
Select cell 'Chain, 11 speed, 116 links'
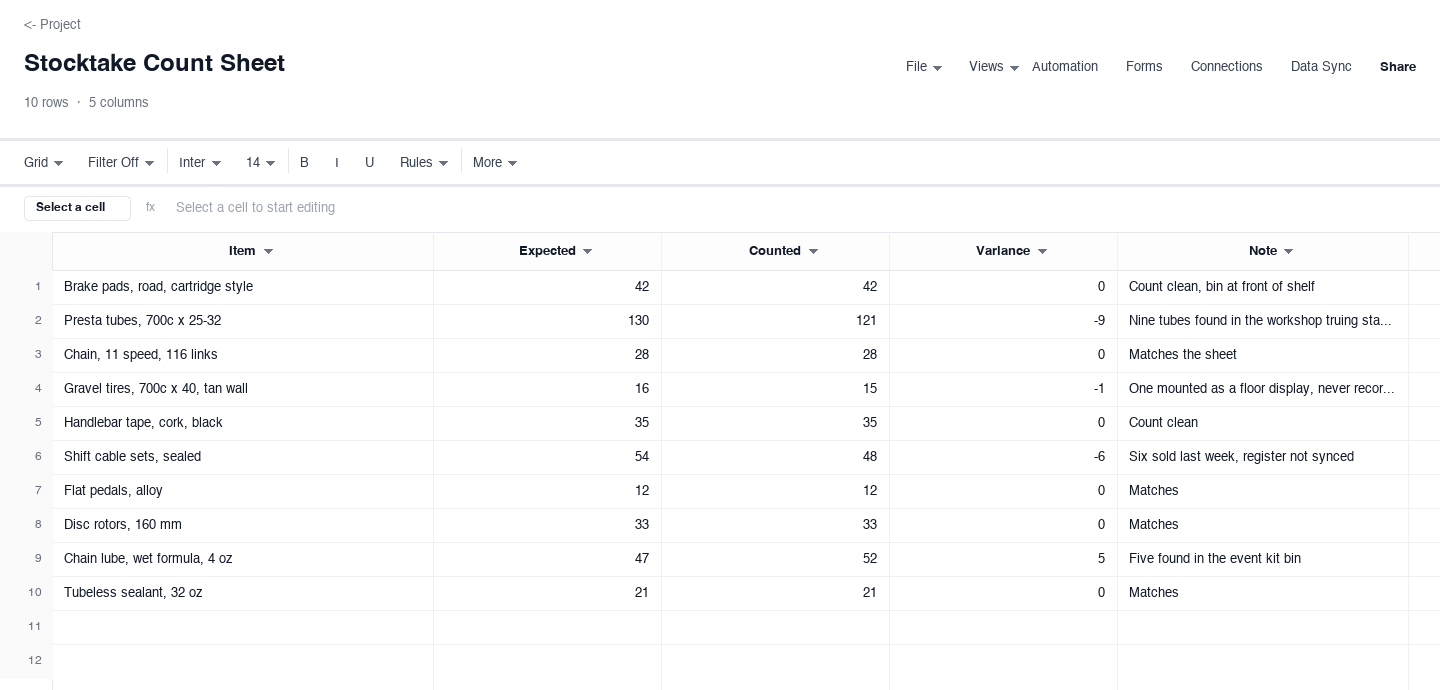[243, 355]
